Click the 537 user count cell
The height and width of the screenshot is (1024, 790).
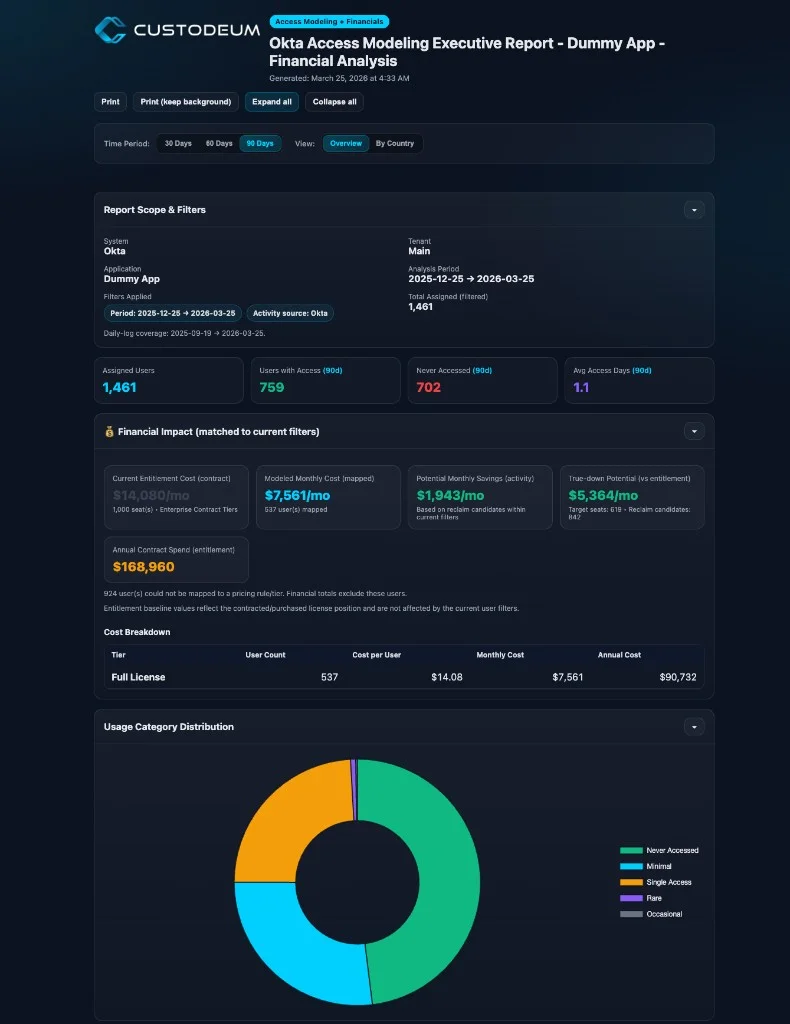tap(330, 677)
